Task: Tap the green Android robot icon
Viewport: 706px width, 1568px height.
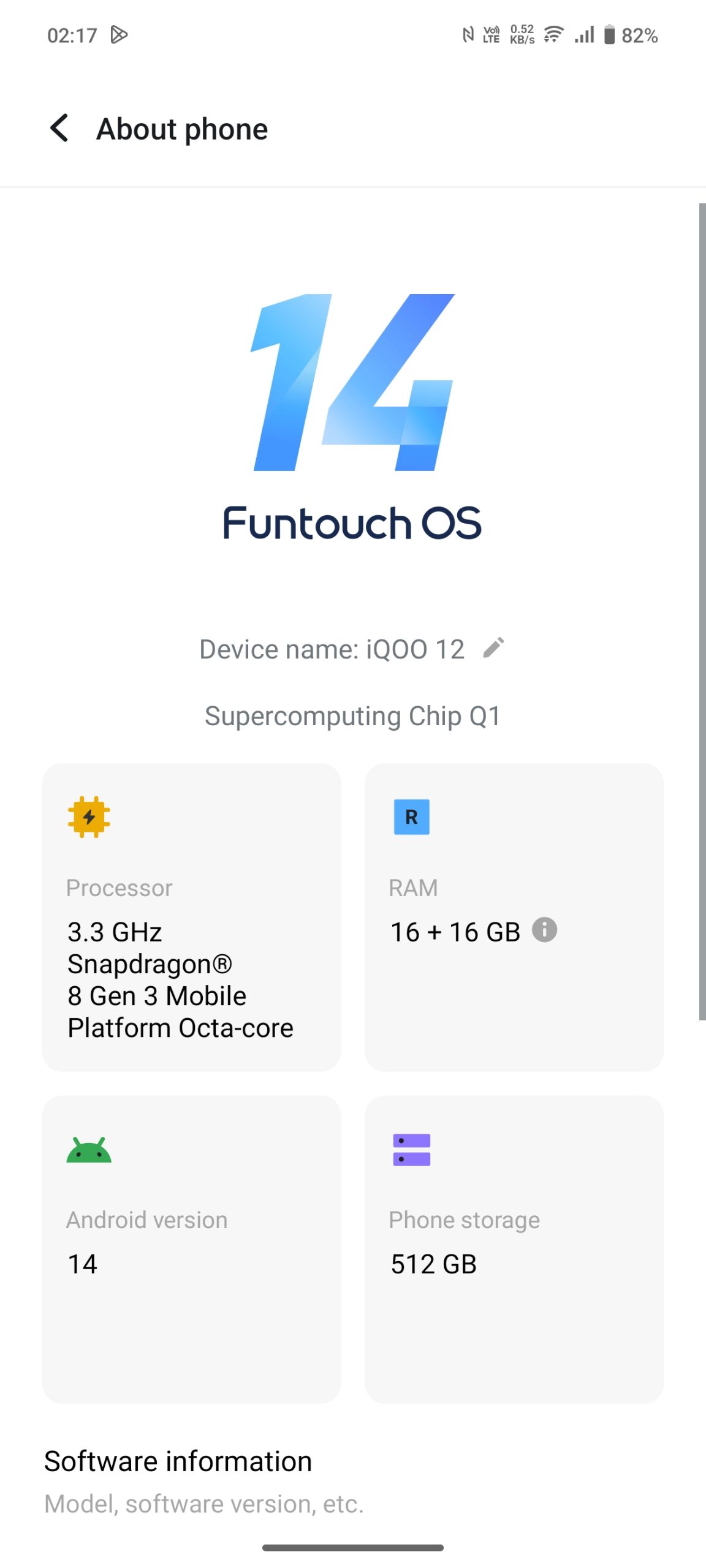Action: tap(89, 1150)
